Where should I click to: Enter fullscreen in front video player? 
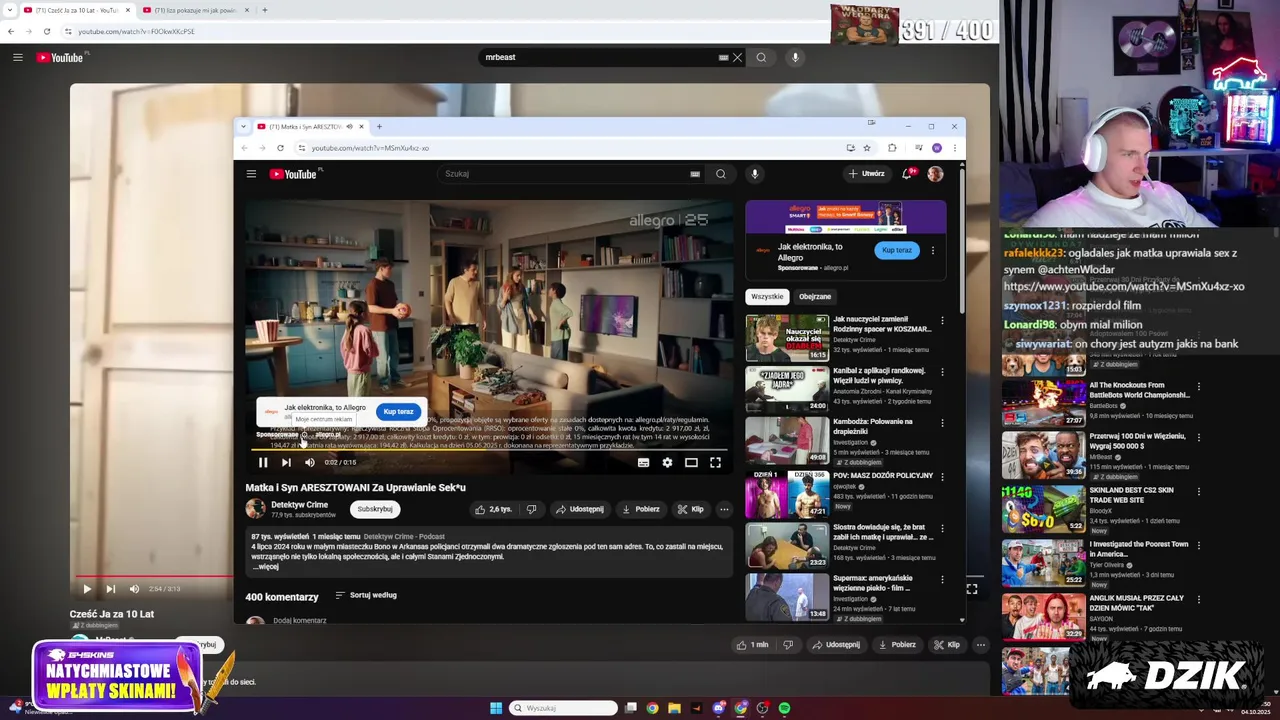pos(715,462)
